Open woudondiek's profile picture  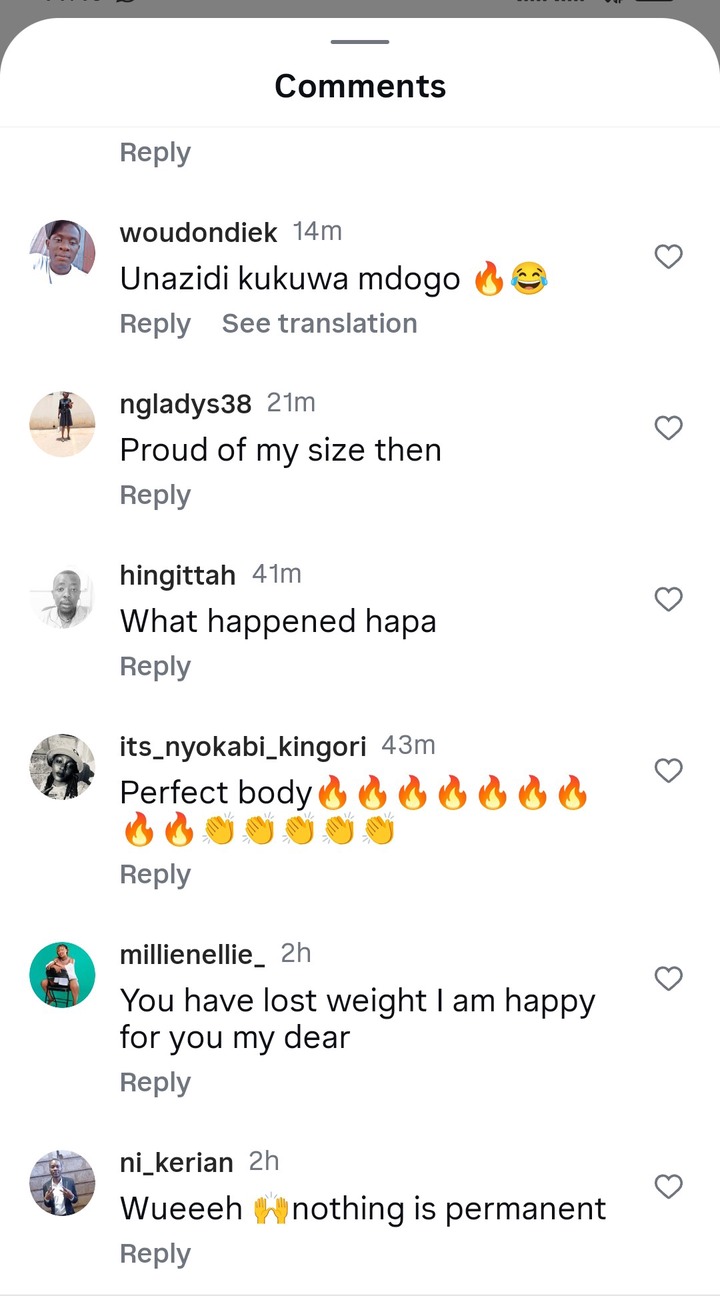pyautogui.click(x=62, y=252)
